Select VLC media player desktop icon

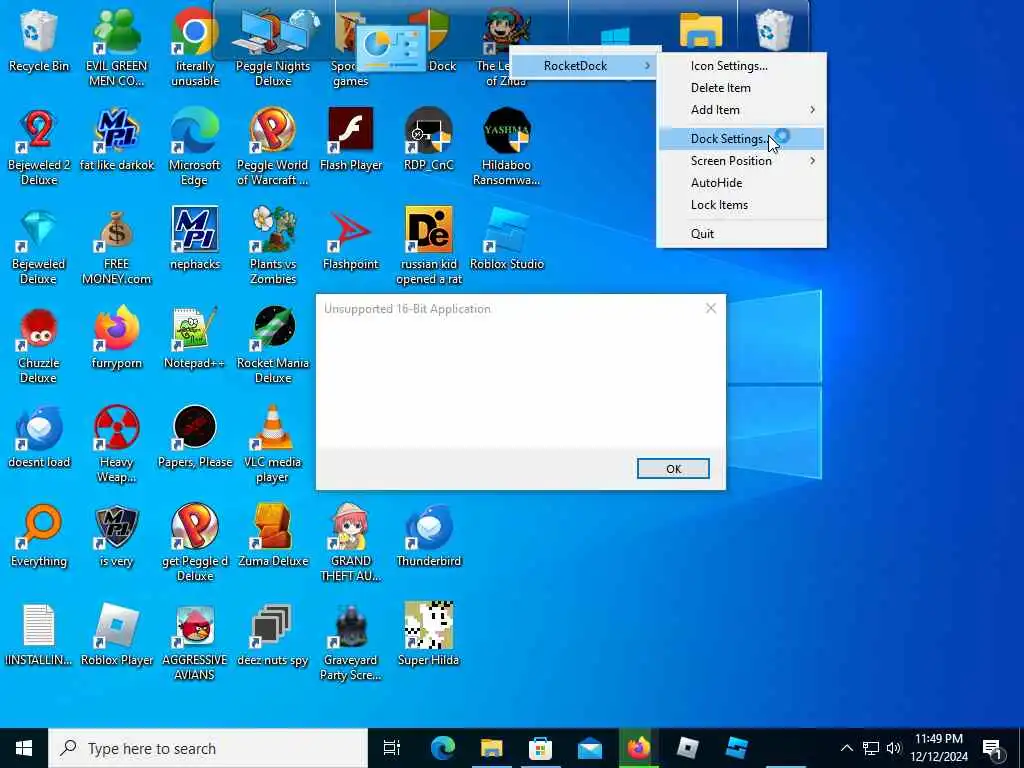273,444
